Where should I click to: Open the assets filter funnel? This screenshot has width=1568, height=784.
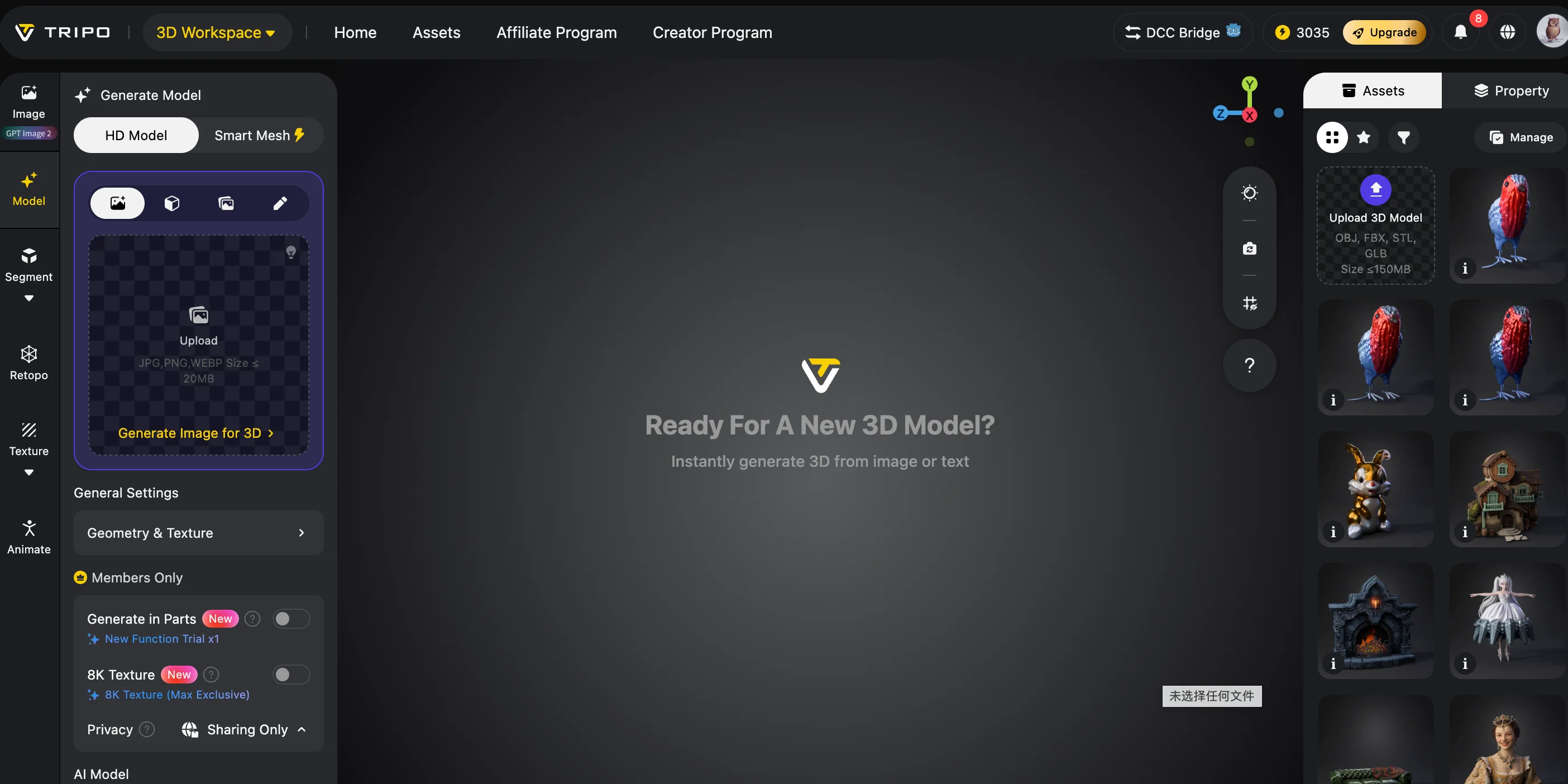[1404, 137]
